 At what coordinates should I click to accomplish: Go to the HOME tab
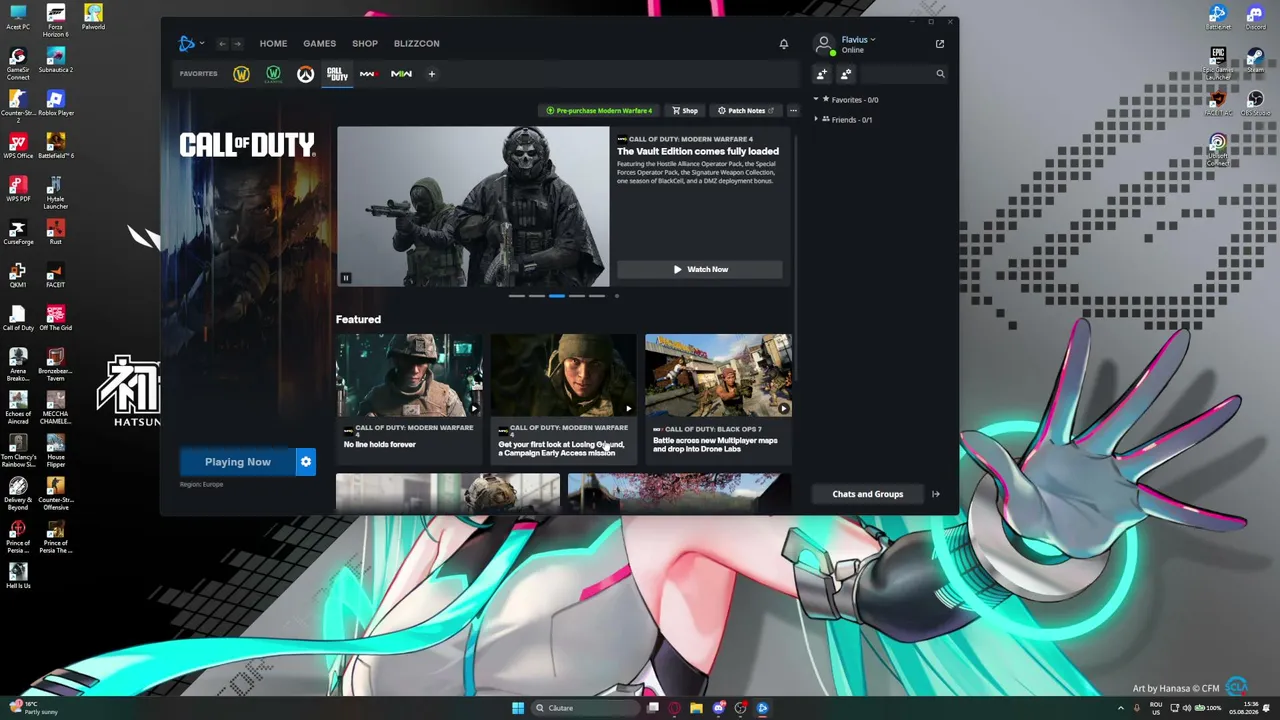tap(273, 44)
